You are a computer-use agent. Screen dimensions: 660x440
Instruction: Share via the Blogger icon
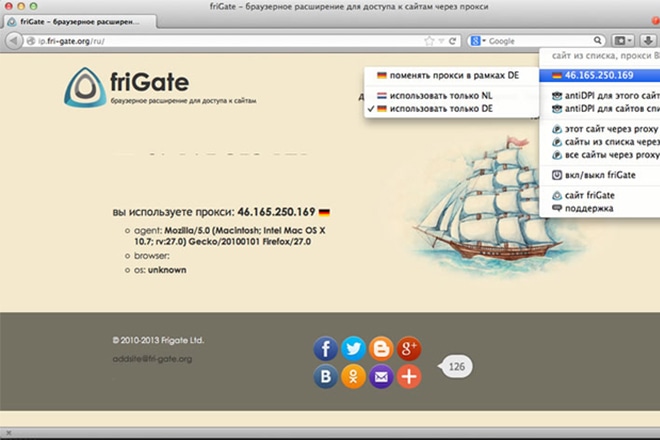tap(381, 349)
